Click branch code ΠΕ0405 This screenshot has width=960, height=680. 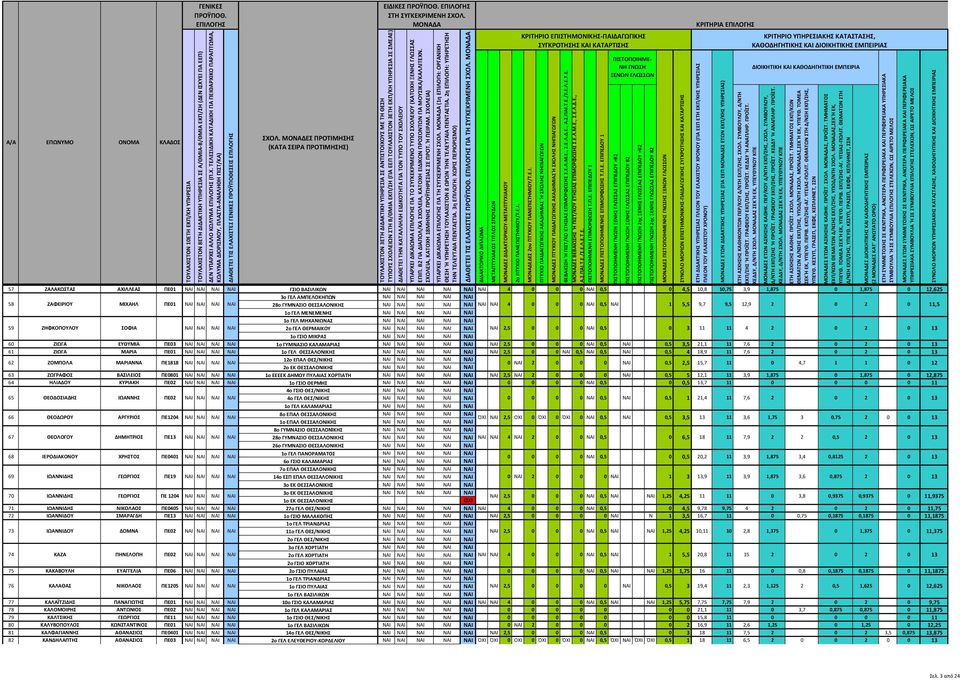click(x=170, y=509)
